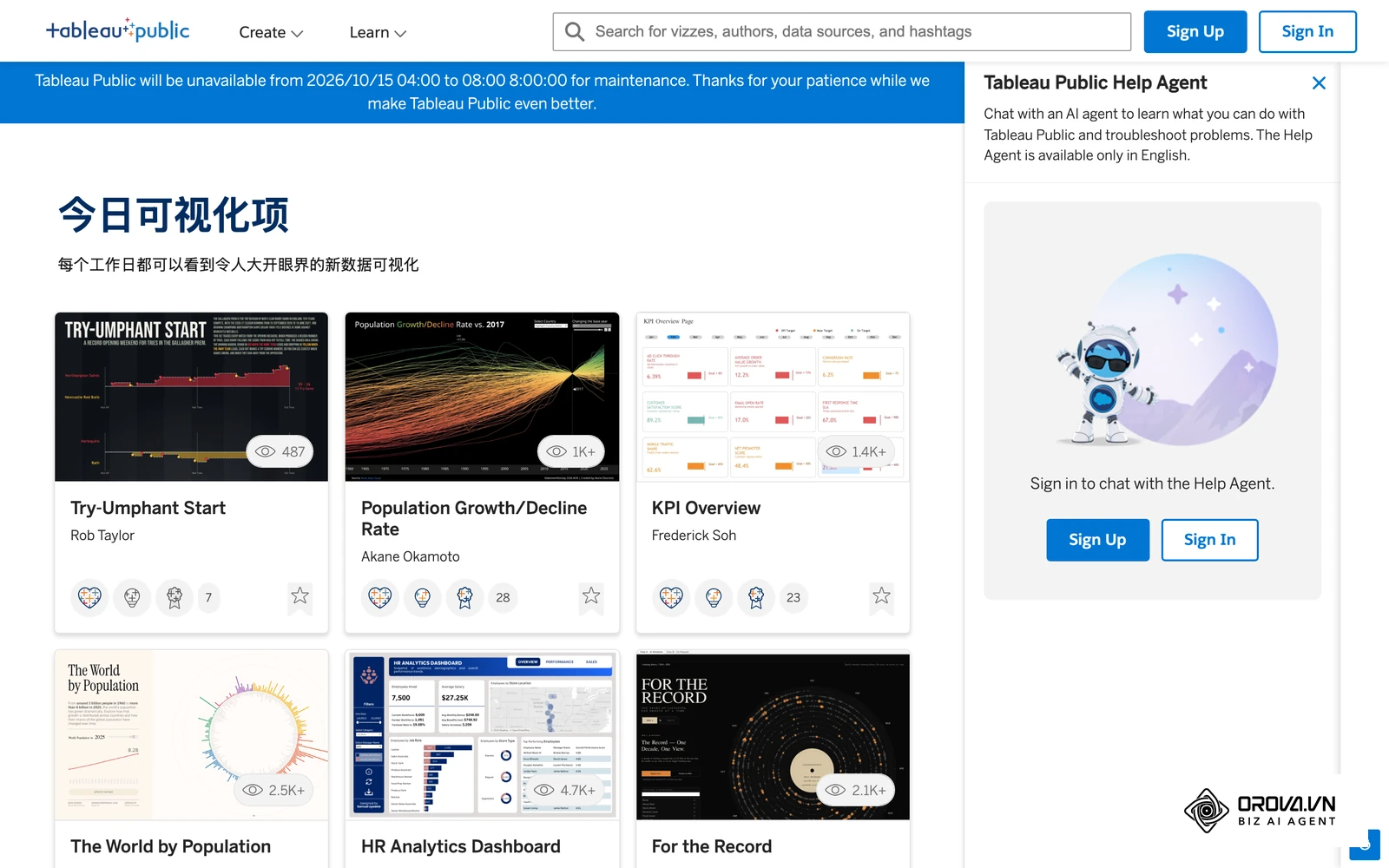Open the KPI Overview thumbnail
1389x868 pixels.
click(773, 397)
